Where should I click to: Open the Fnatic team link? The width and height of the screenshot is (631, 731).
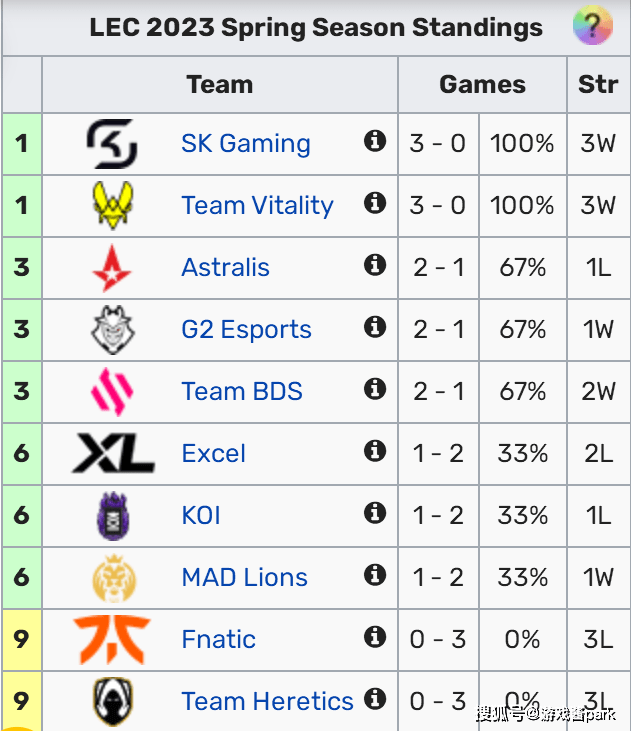pos(218,640)
